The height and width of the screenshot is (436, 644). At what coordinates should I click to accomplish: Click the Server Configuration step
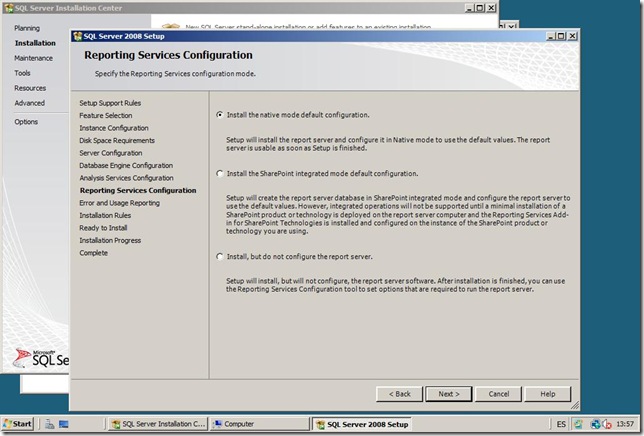coord(110,153)
